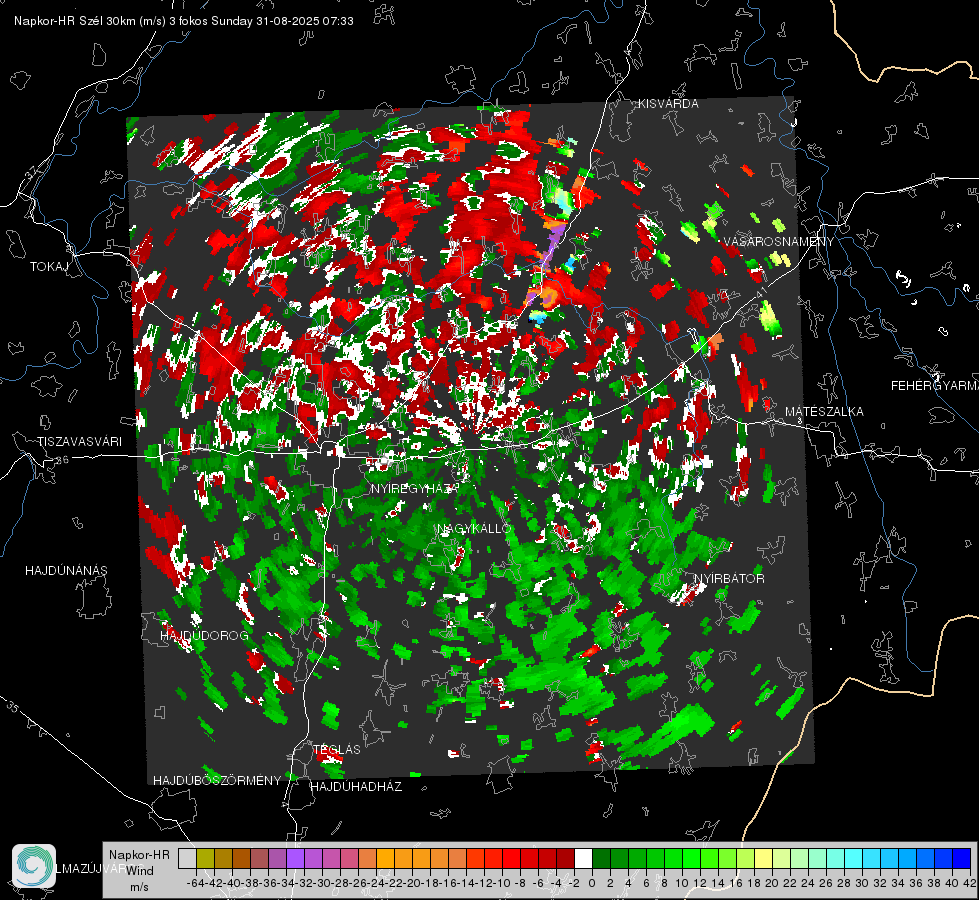Image resolution: width=979 pixels, height=900 pixels.
Task: Click the m/s unit label in legend
Action: [139, 887]
